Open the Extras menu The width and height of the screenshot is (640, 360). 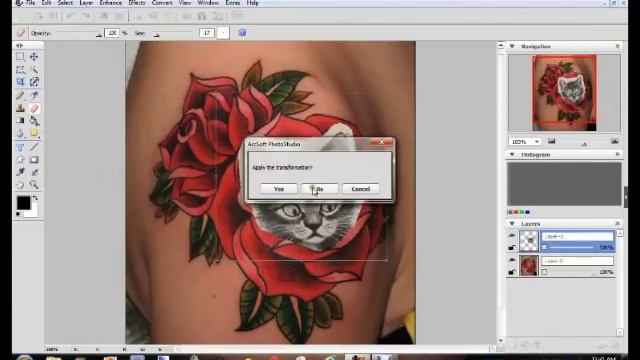coord(233,3)
